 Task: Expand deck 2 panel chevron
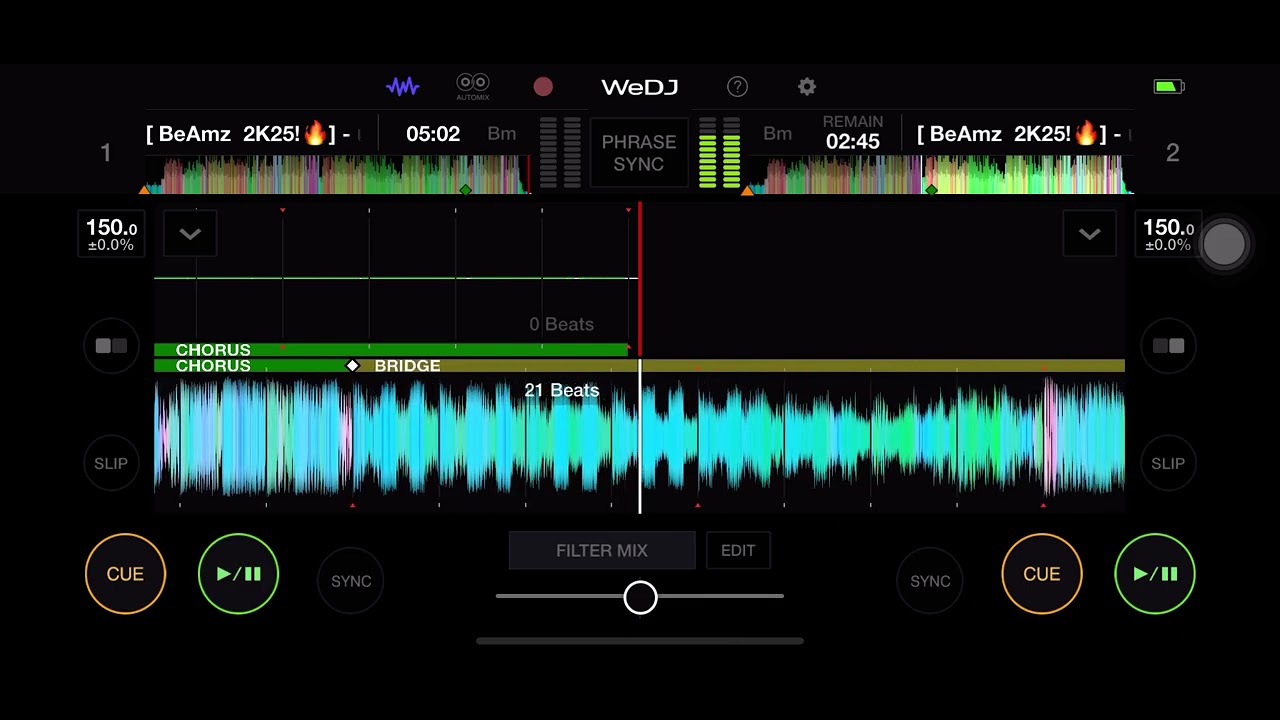1089,234
